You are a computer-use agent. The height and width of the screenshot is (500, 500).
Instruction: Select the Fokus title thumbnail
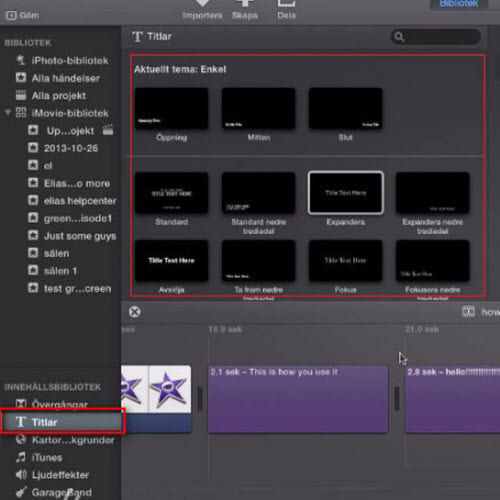coord(345,260)
